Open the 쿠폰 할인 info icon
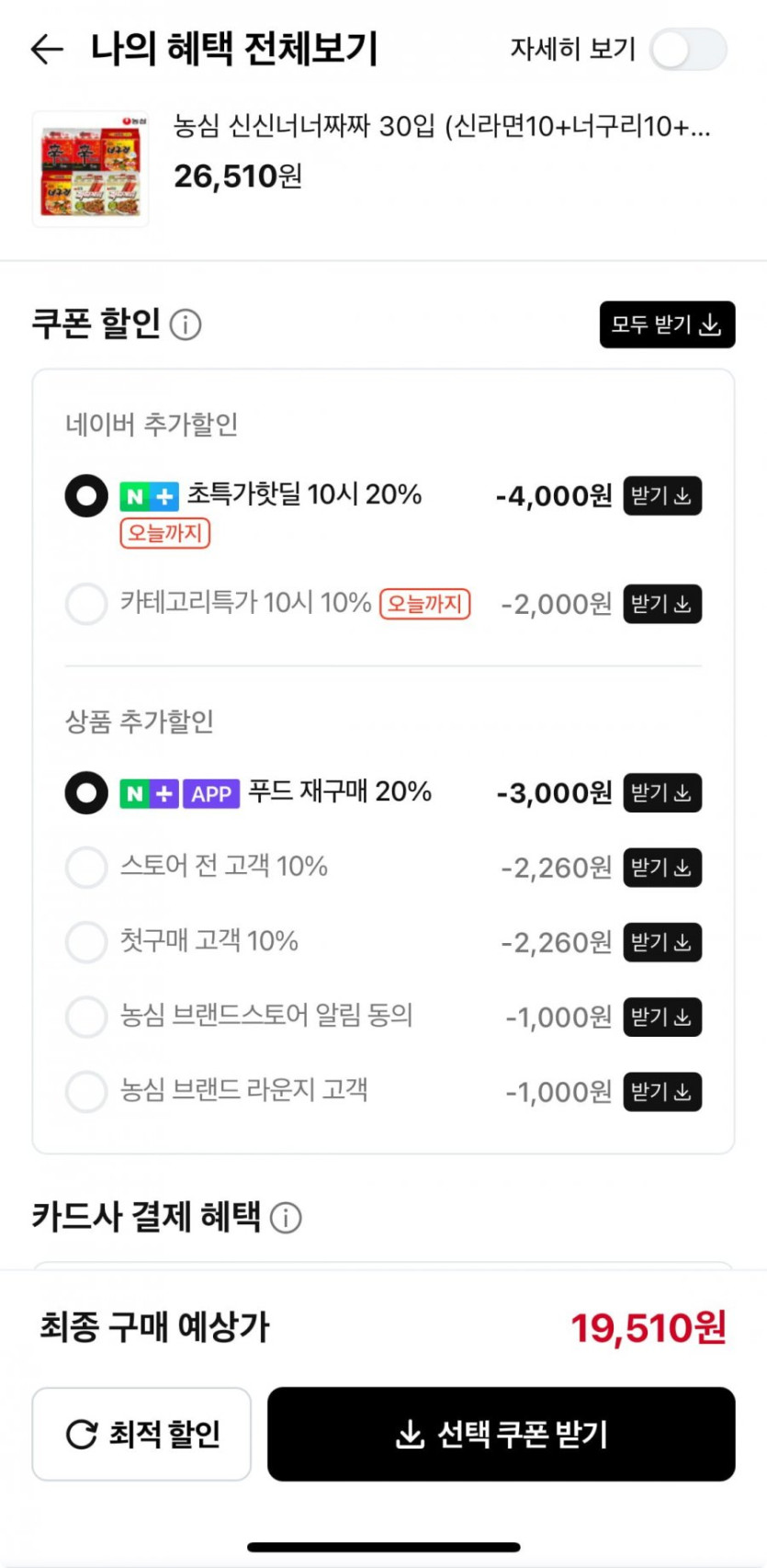This screenshot has width=767, height=1568. tap(186, 324)
